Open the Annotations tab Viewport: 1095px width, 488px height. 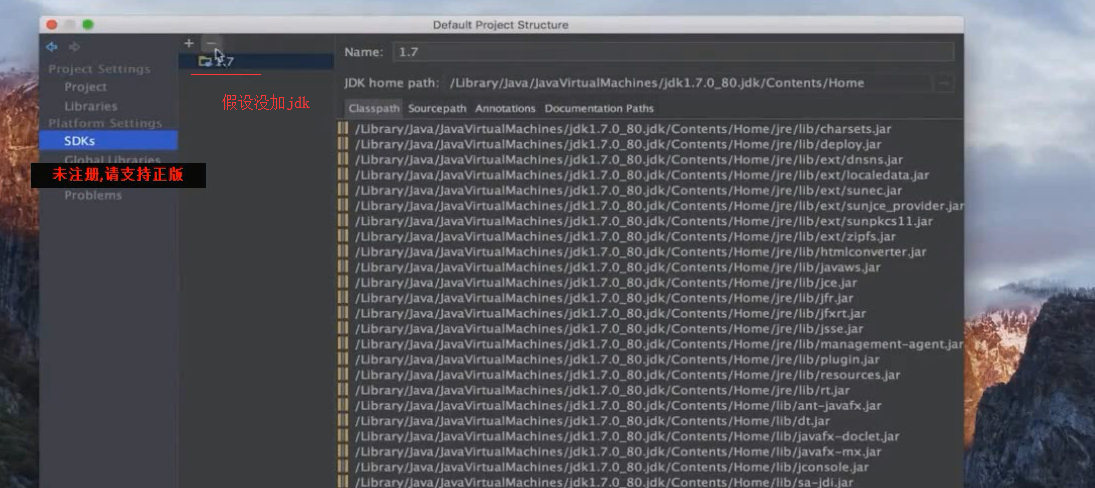(x=505, y=108)
